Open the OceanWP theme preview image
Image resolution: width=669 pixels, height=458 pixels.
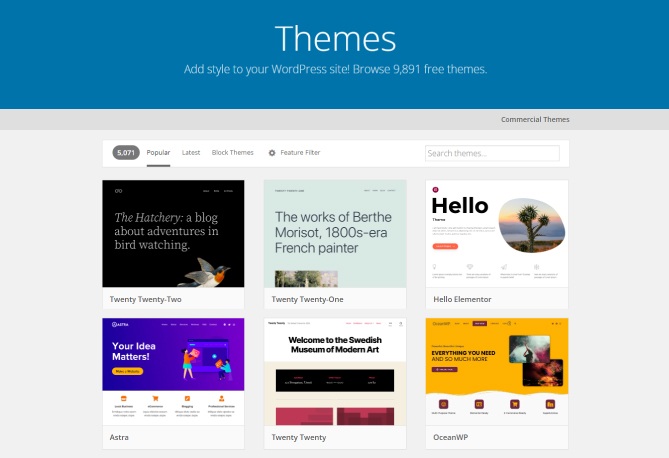(497, 371)
